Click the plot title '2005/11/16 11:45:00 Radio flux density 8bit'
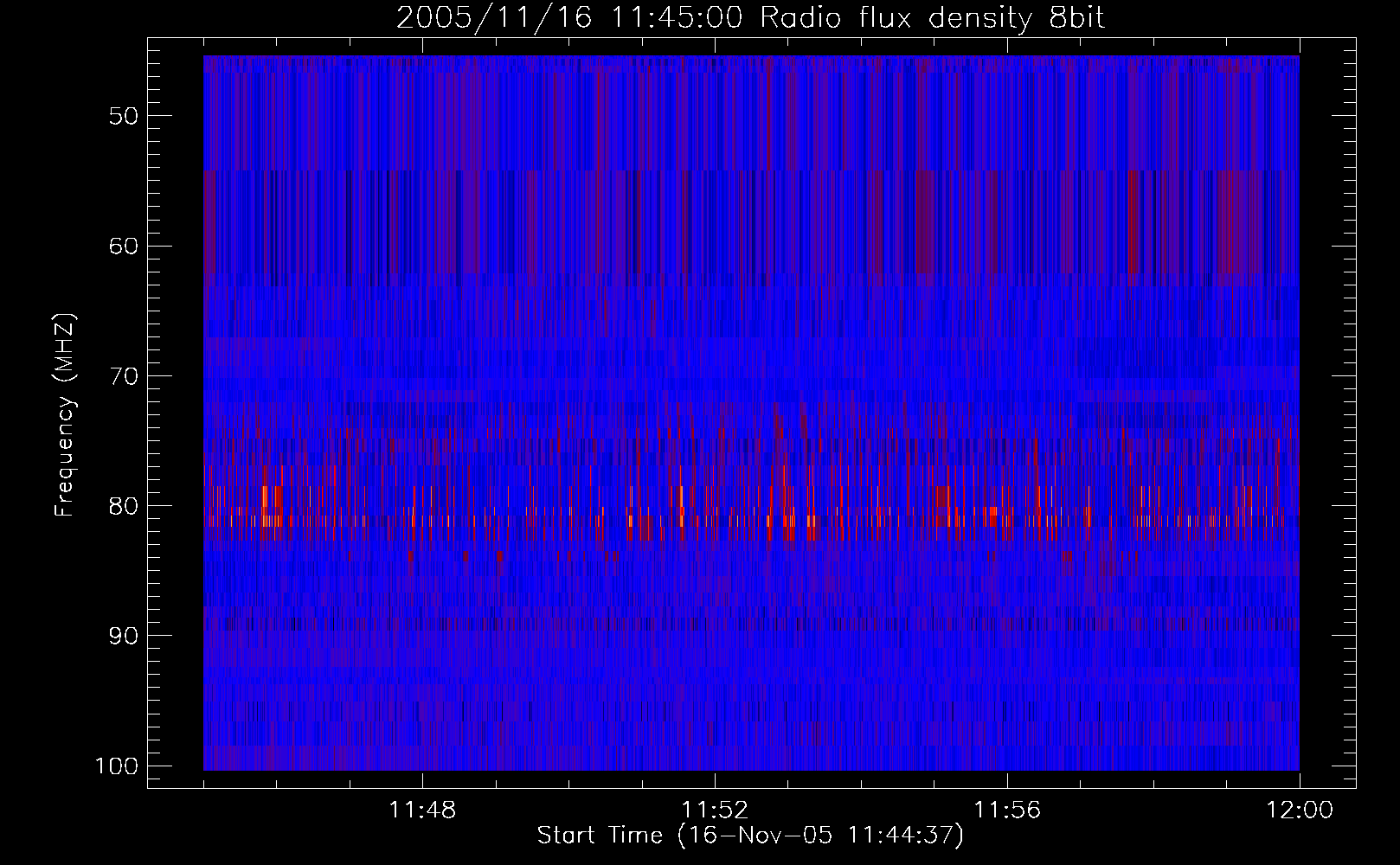 tap(751, 18)
